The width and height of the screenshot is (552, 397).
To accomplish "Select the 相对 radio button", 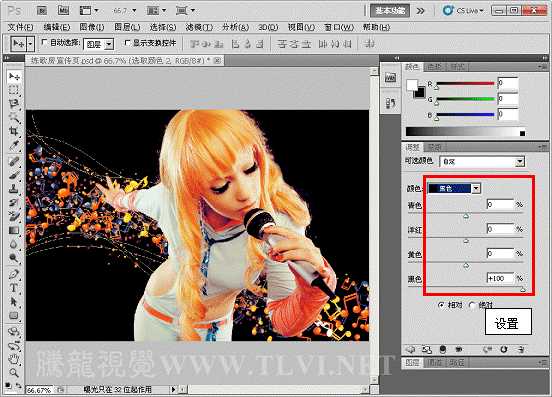I will click(x=441, y=305).
